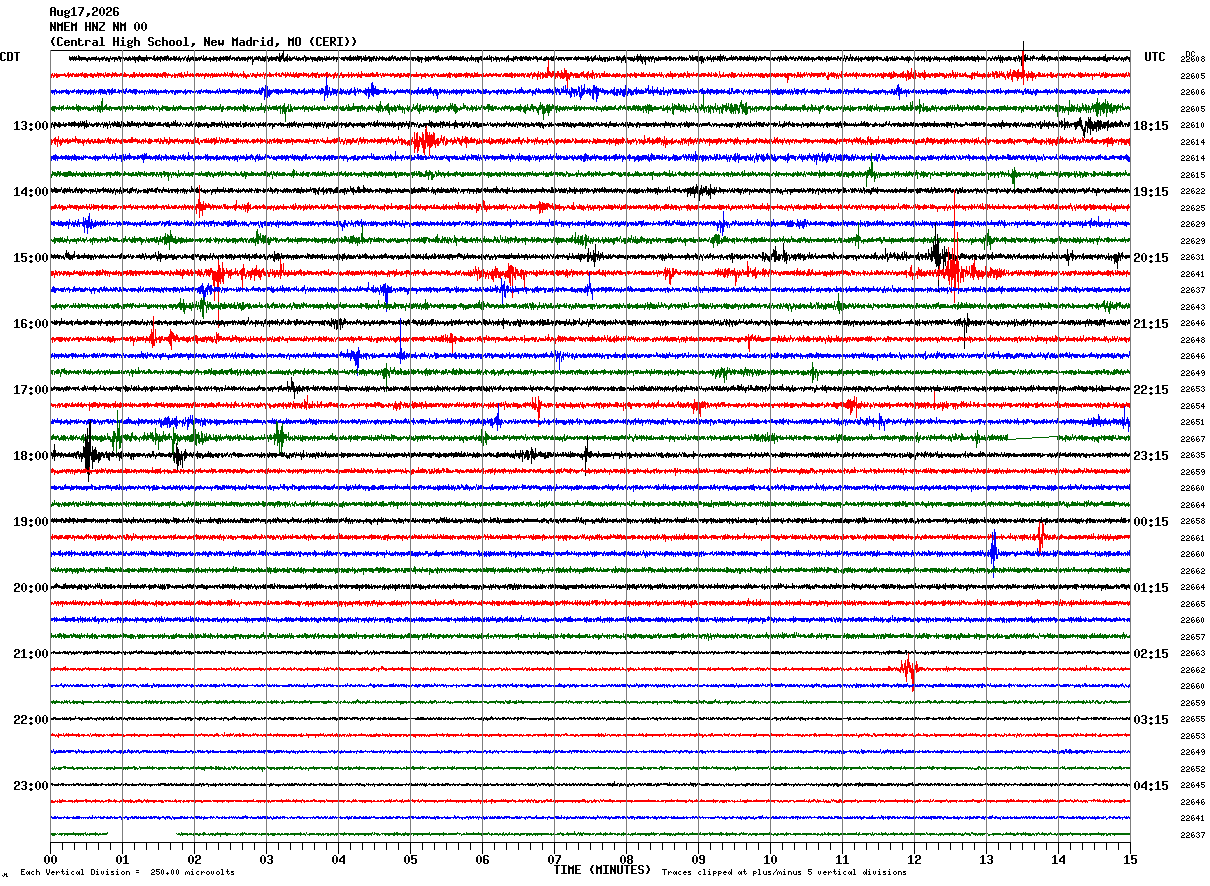
Task: Click the red event near minute 12 after 21:00
Action: (x=909, y=669)
